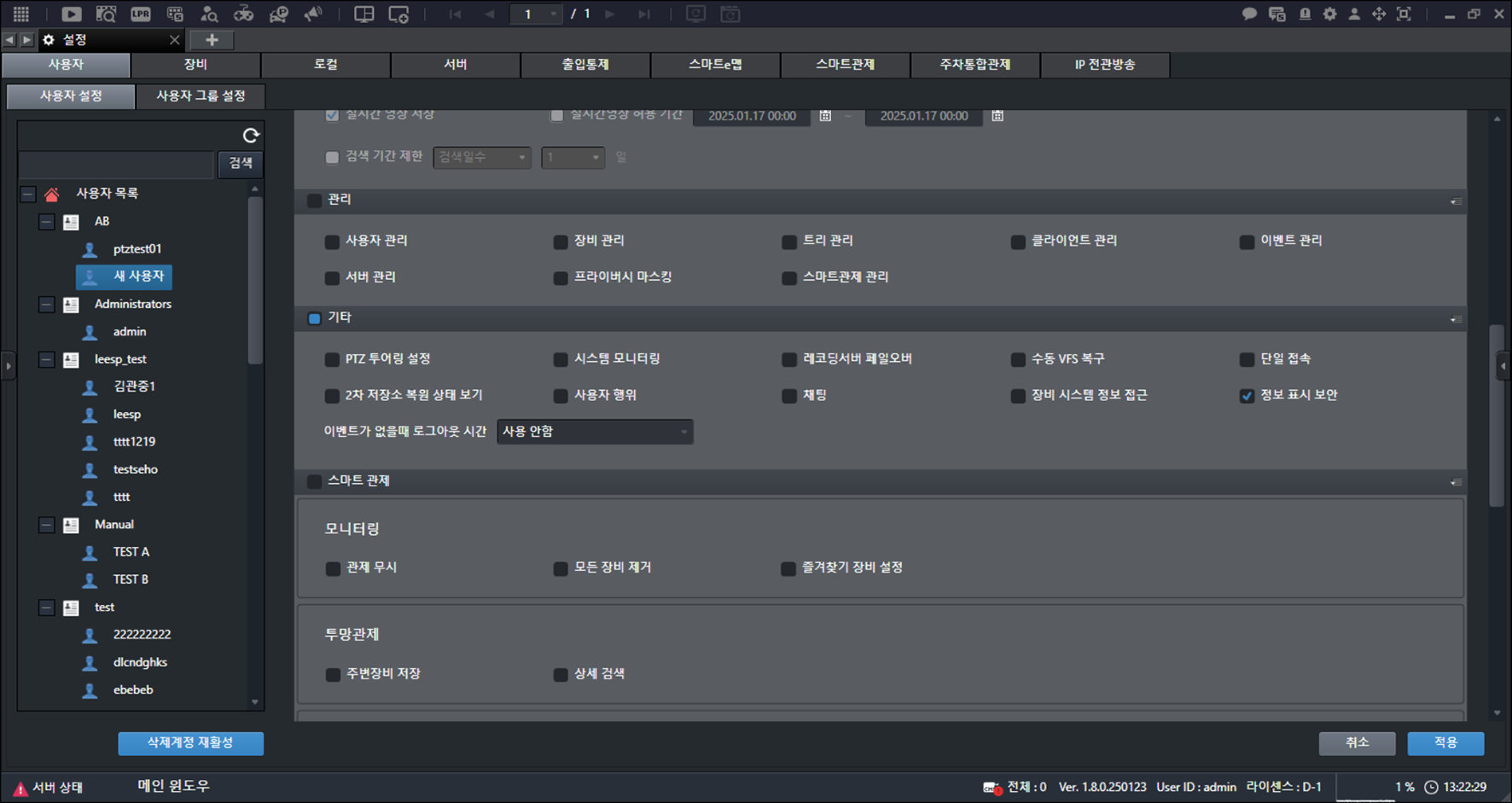Image resolution: width=1512 pixels, height=803 pixels.
Task: Click the 적용 button
Action: [1445, 743]
